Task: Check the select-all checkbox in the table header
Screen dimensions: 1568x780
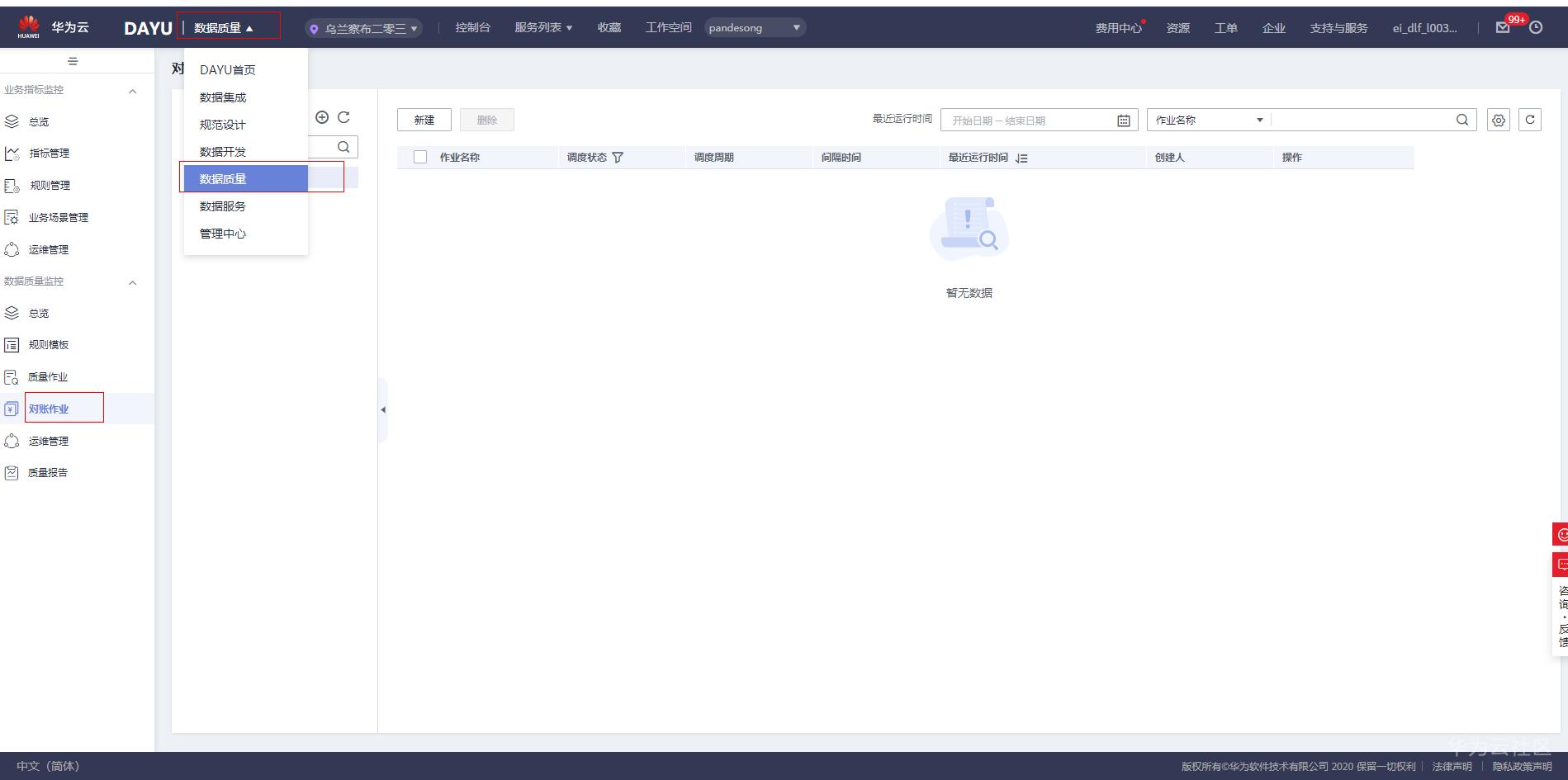Action: [x=419, y=156]
